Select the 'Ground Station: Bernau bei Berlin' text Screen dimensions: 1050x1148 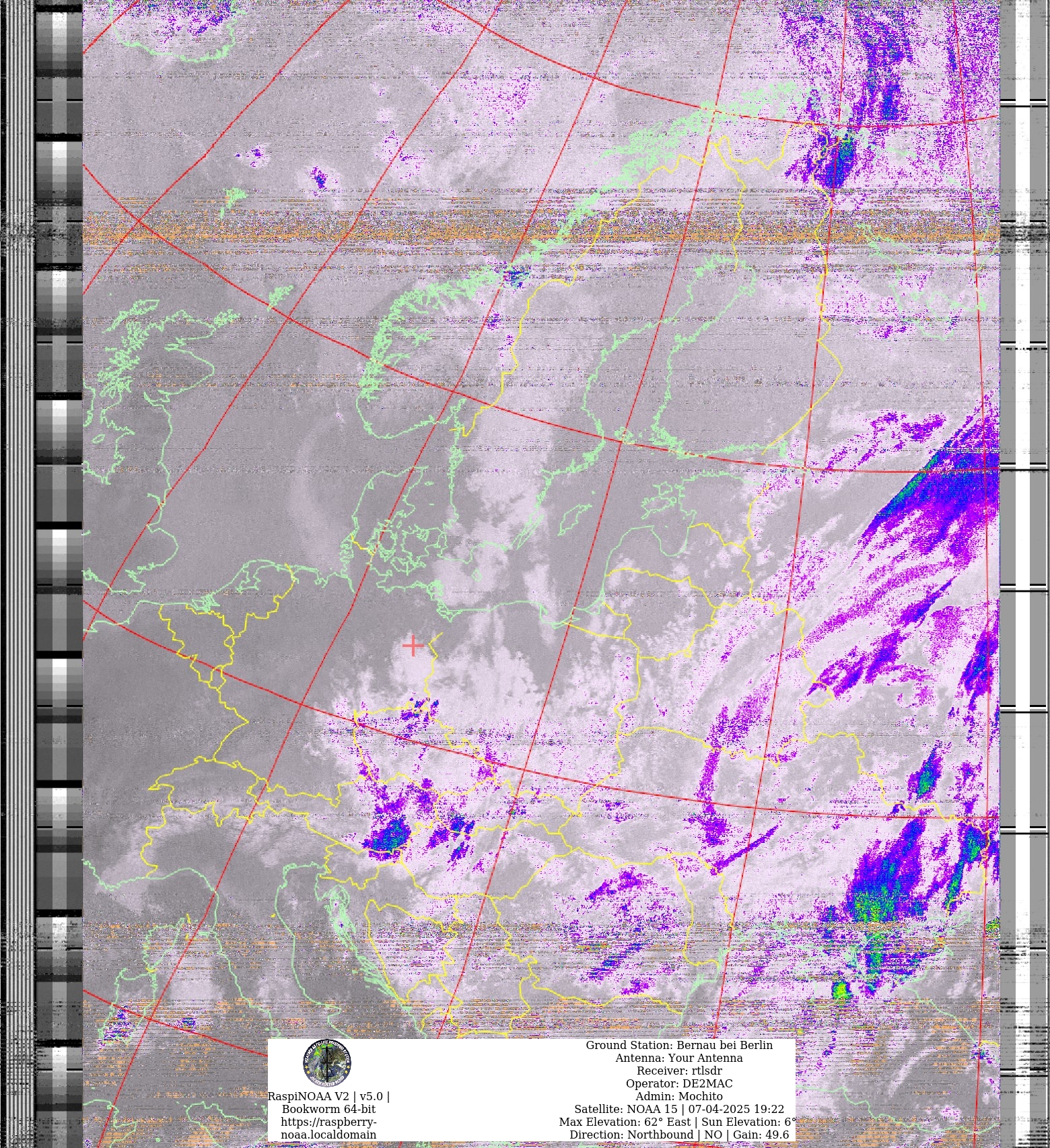click(679, 1045)
